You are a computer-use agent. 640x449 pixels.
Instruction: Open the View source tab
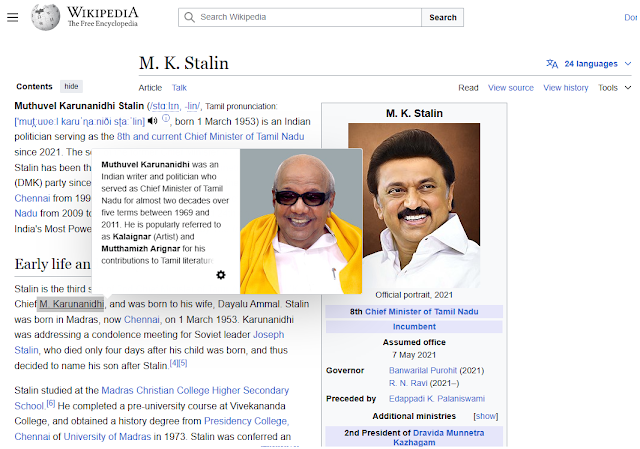coord(511,88)
